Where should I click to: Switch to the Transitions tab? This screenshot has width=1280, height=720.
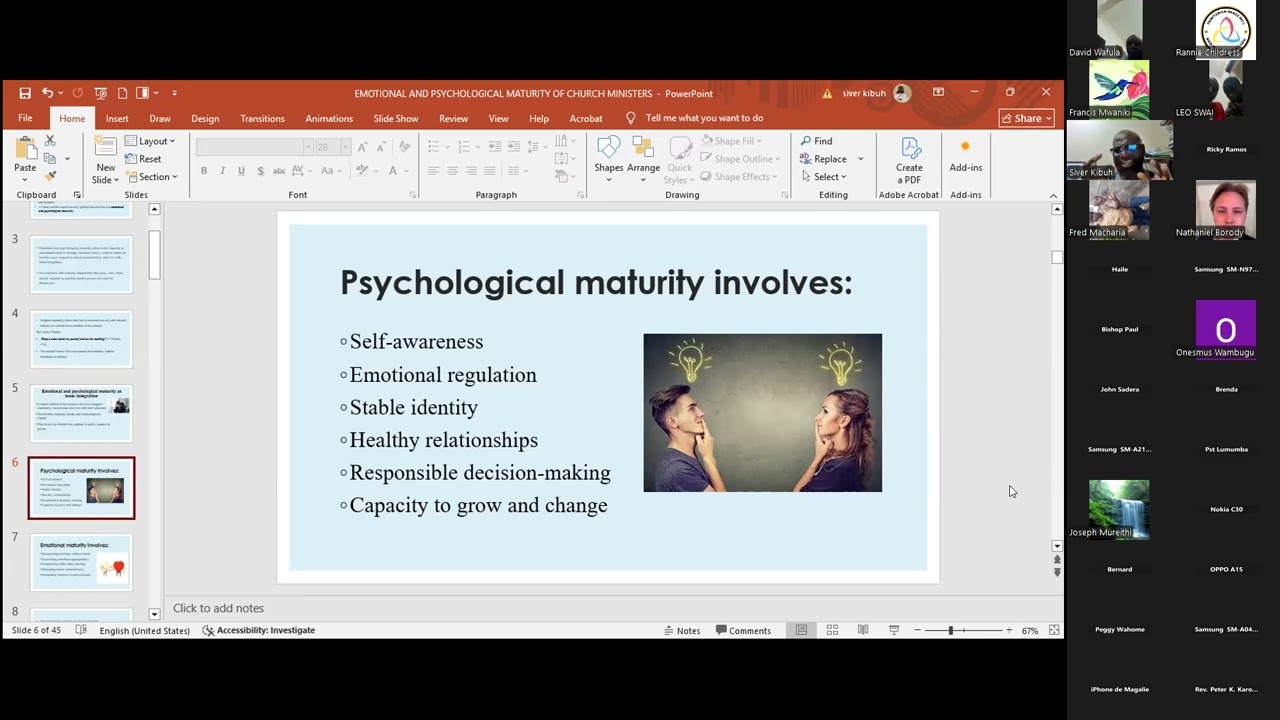pos(262,118)
